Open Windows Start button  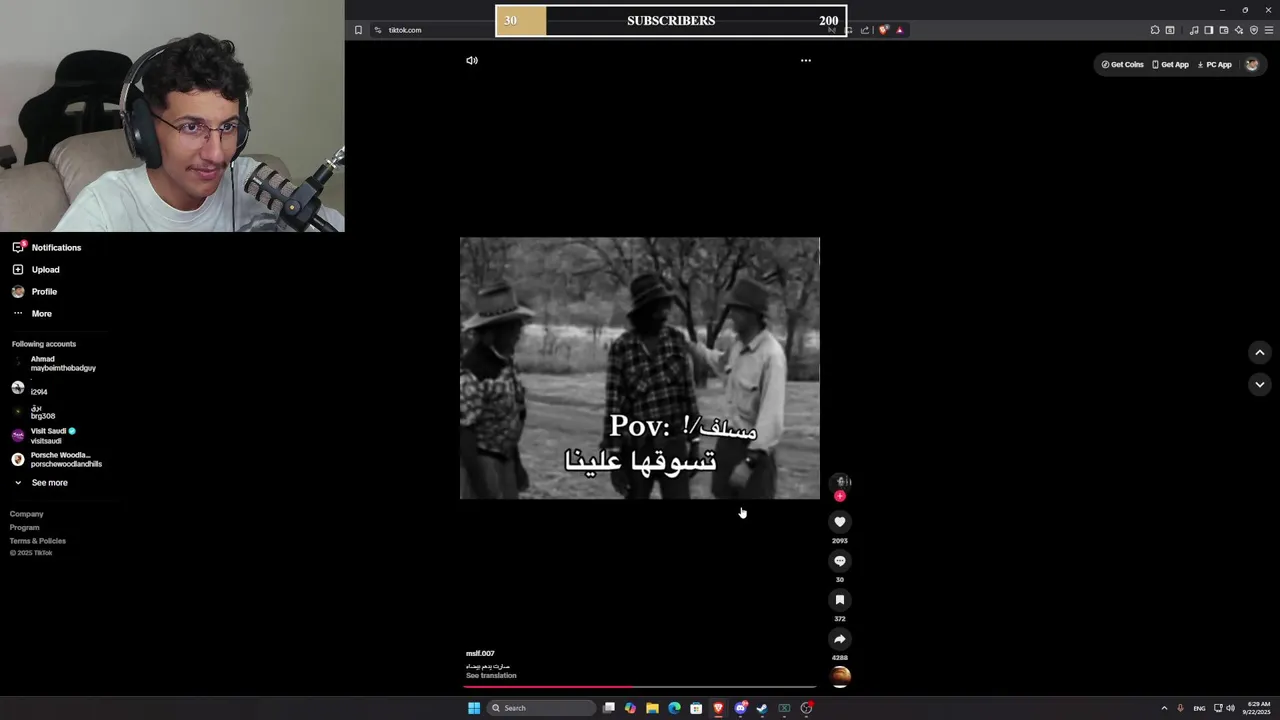474,708
